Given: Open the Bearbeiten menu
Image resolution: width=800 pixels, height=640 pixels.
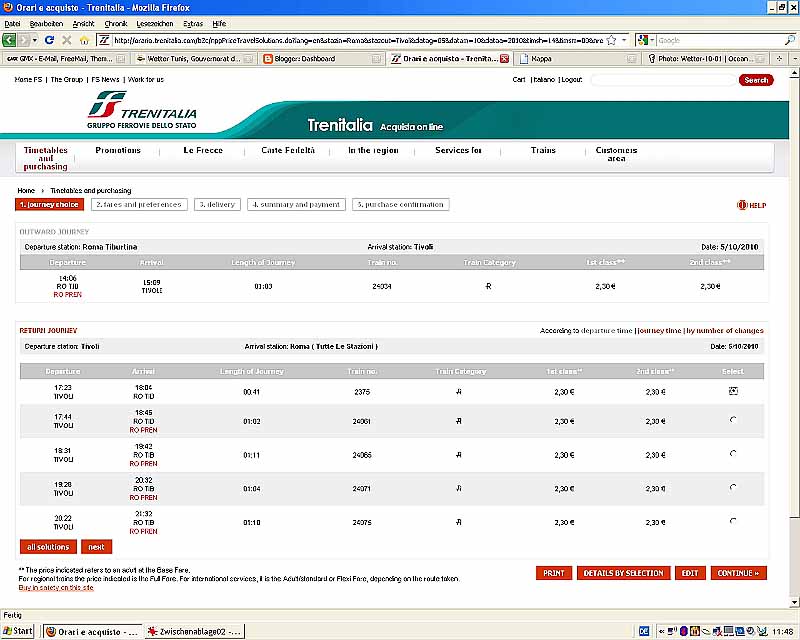Looking at the screenshot, I should click(x=46, y=23).
